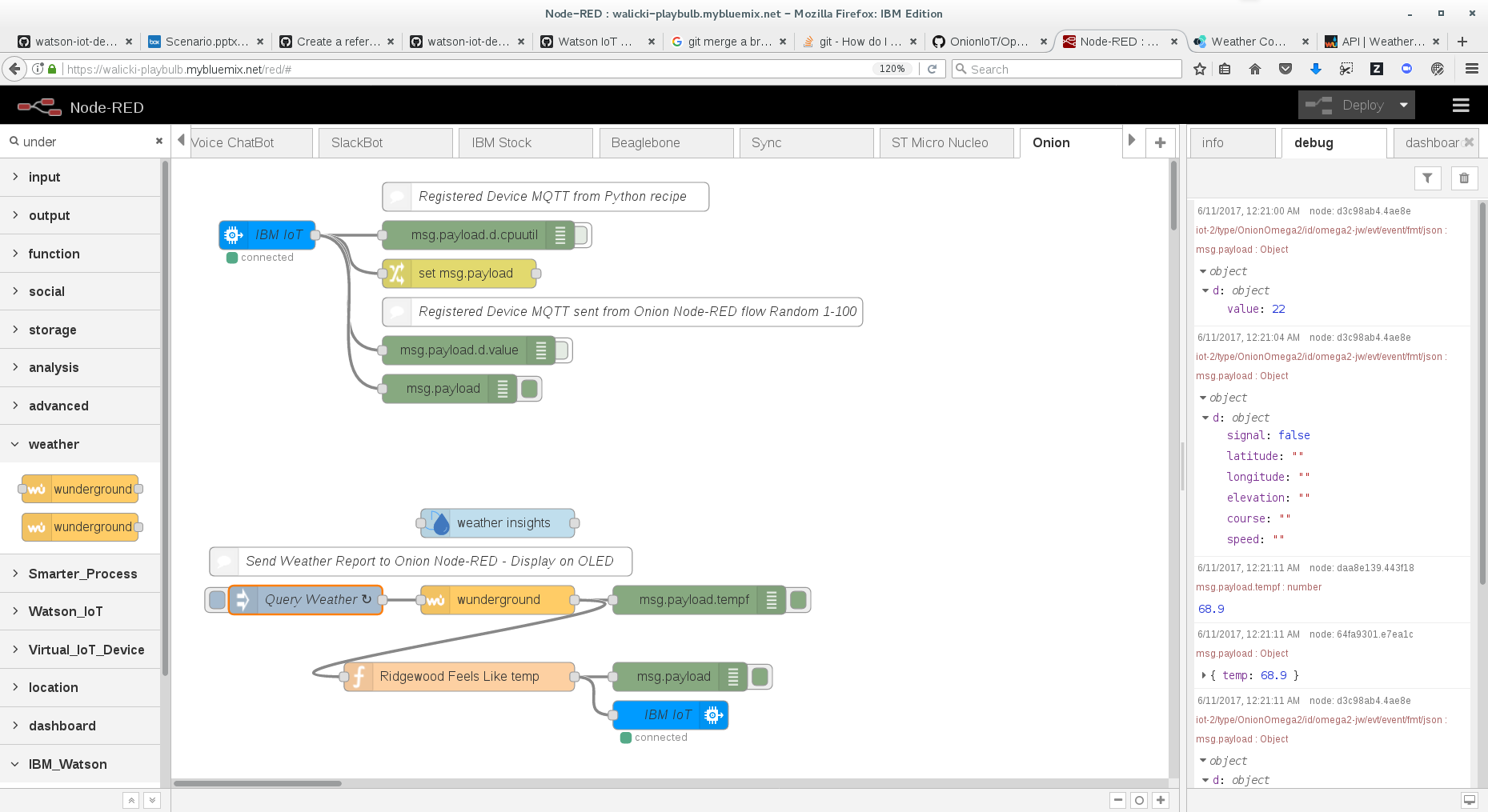Image resolution: width=1488 pixels, height=812 pixels.
Task: Add a new flow tab with plus
Action: pyautogui.click(x=1160, y=143)
